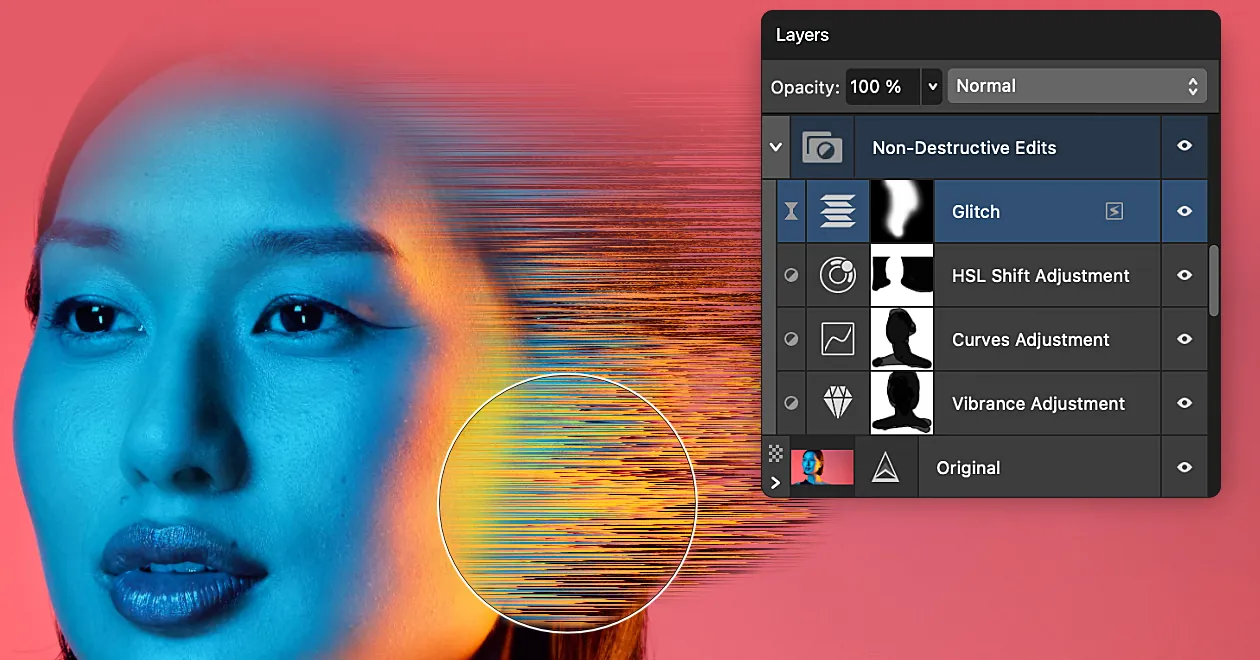Hide the Vibrance Adjustment layer
1260x660 pixels.
tap(1185, 403)
